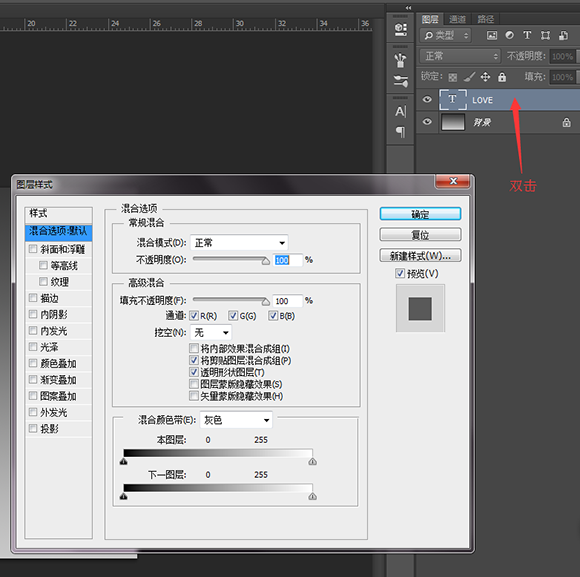Viewport: 580px width, 577px height.
Task: Enable the 颜色叠加 checkbox
Action: pos(33,363)
